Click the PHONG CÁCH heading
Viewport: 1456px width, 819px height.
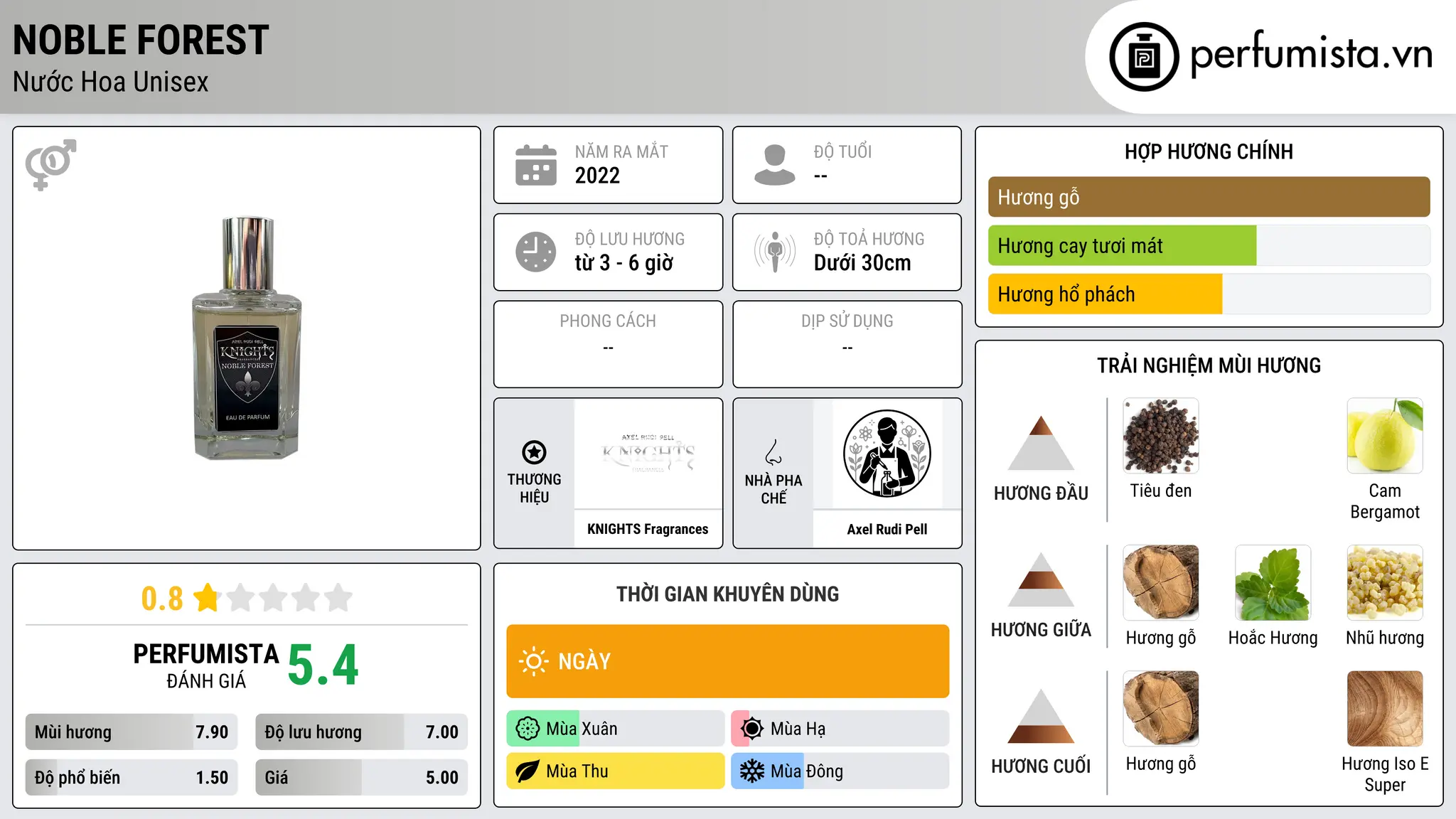[608, 321]
